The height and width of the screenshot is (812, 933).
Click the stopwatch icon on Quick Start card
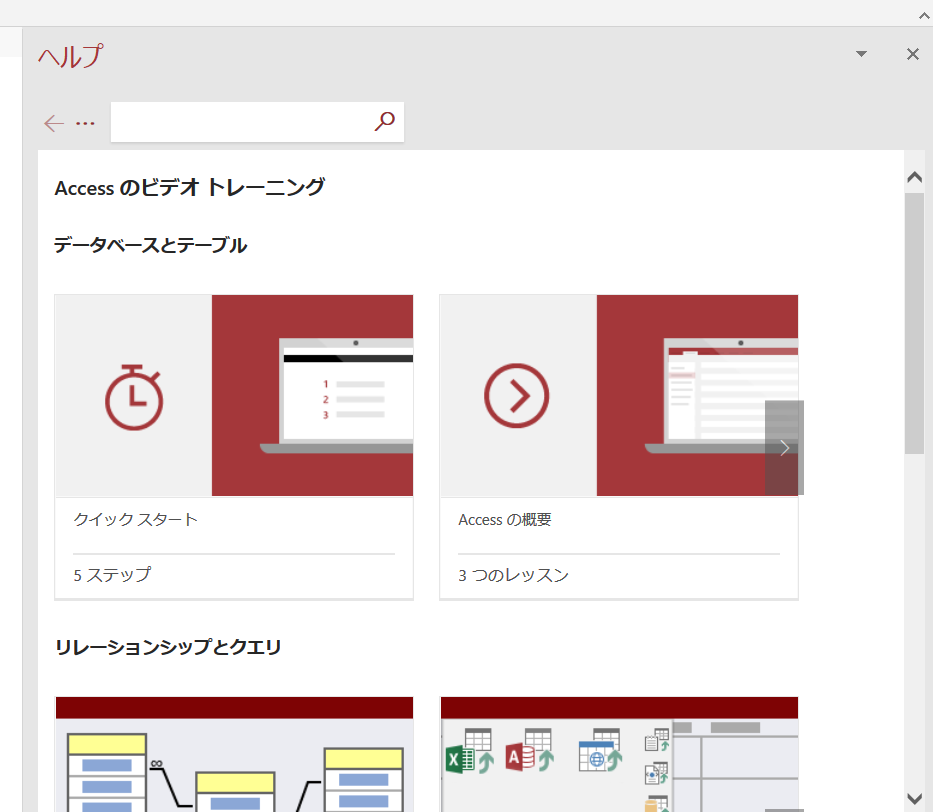134,397
